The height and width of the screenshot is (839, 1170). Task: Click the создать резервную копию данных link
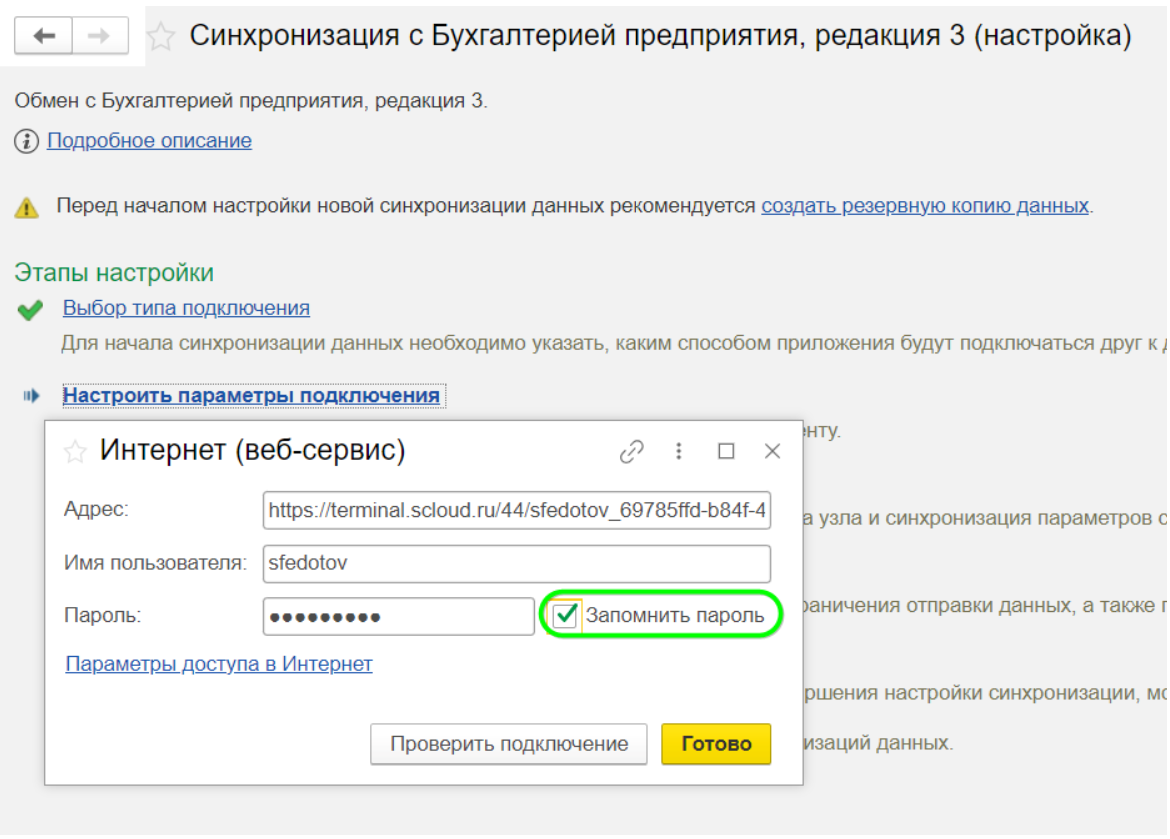click(924, 207)
